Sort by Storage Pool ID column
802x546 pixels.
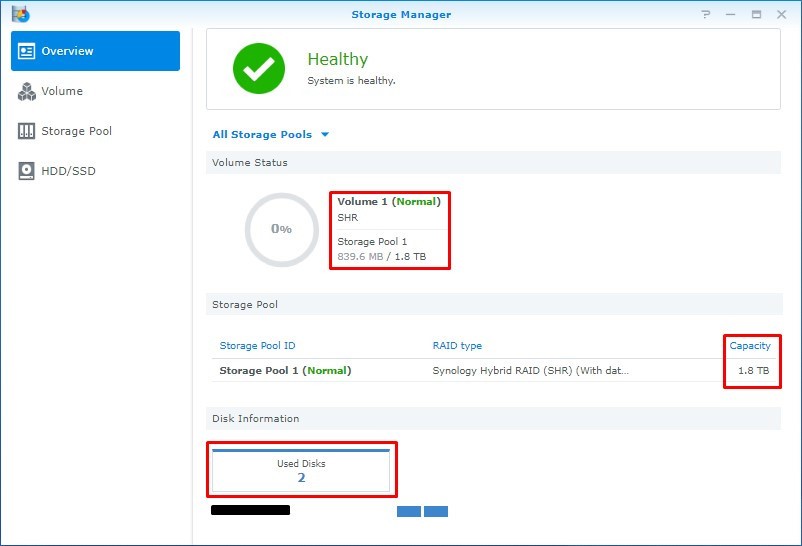click(257, 345)
